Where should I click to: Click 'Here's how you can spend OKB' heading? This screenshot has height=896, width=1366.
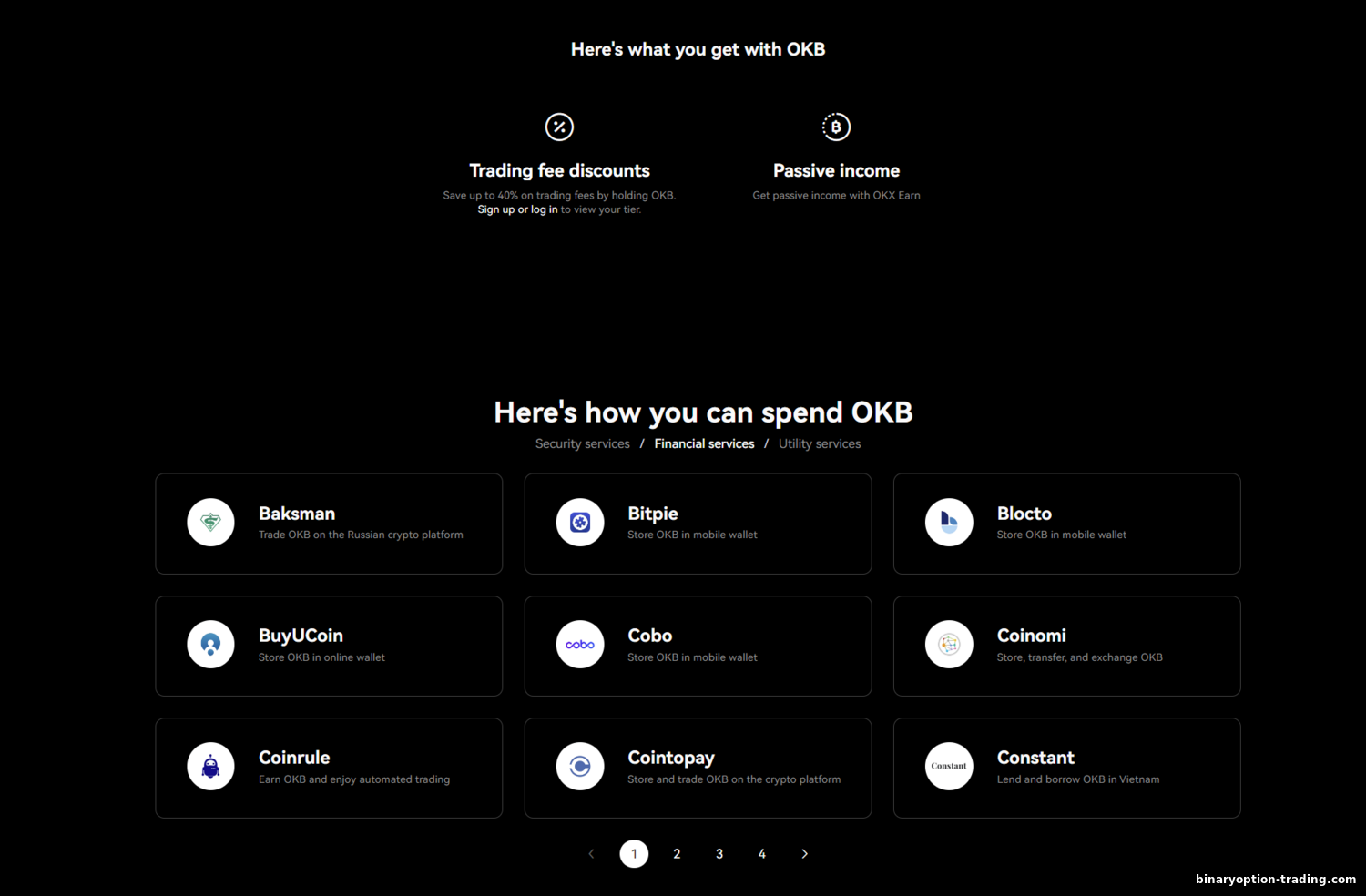(703, 412)
